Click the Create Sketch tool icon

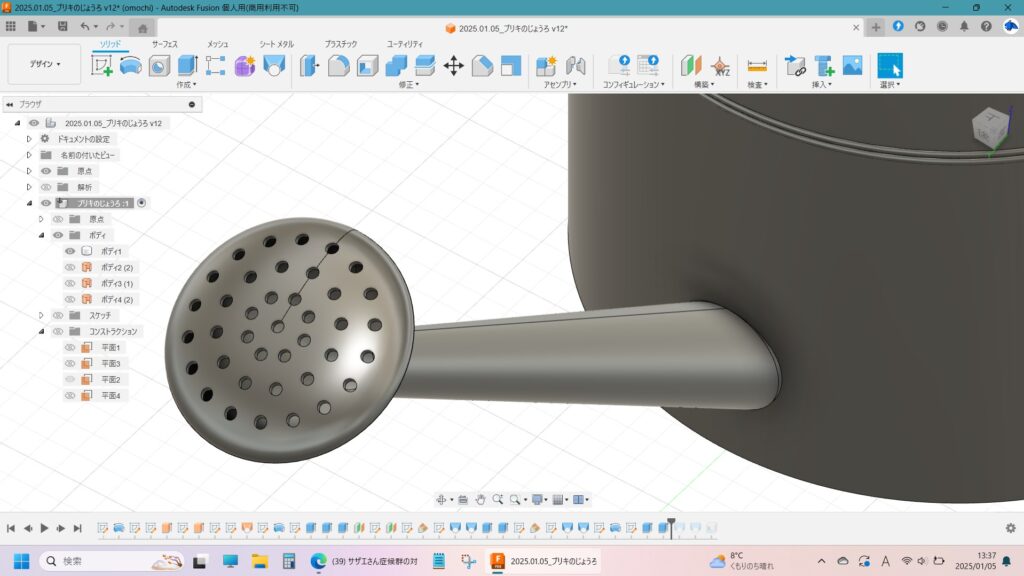point(102,66)
